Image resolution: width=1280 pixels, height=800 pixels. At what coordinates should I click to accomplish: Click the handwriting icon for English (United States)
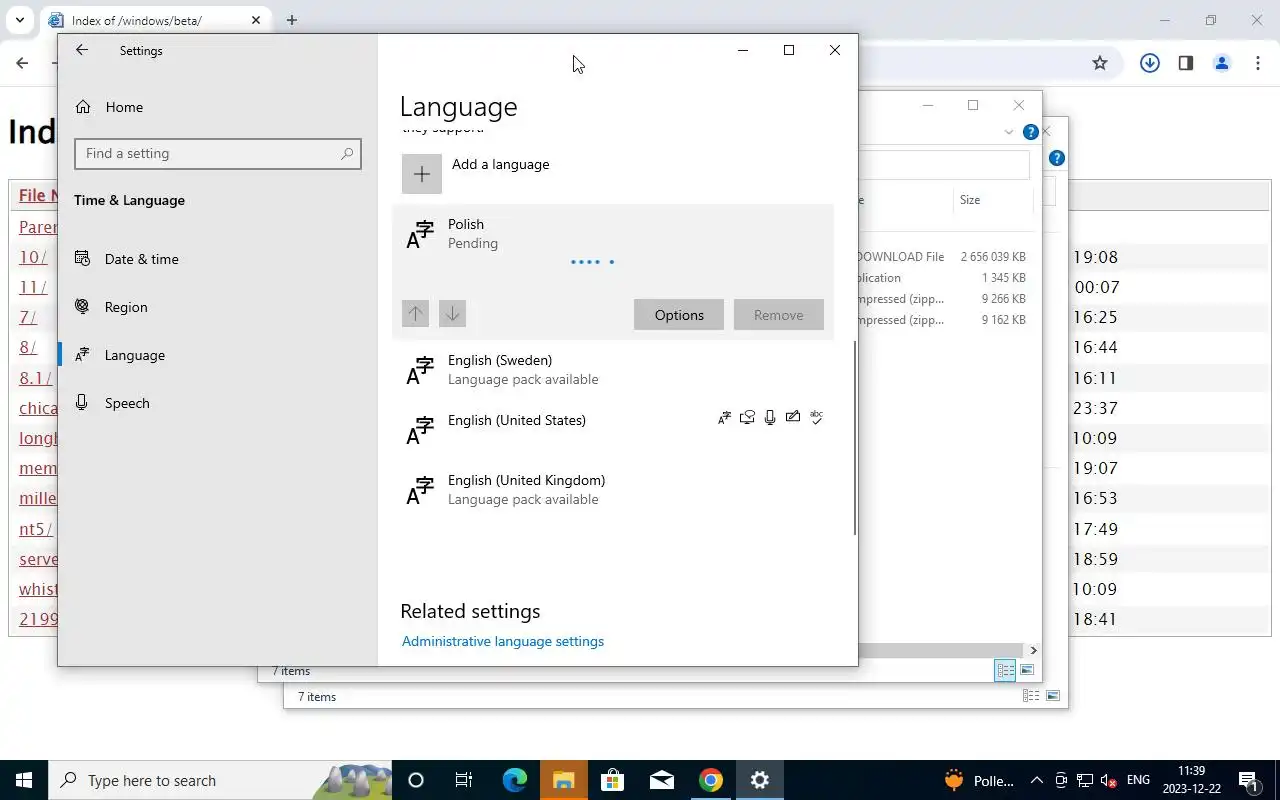click(793, 417)
